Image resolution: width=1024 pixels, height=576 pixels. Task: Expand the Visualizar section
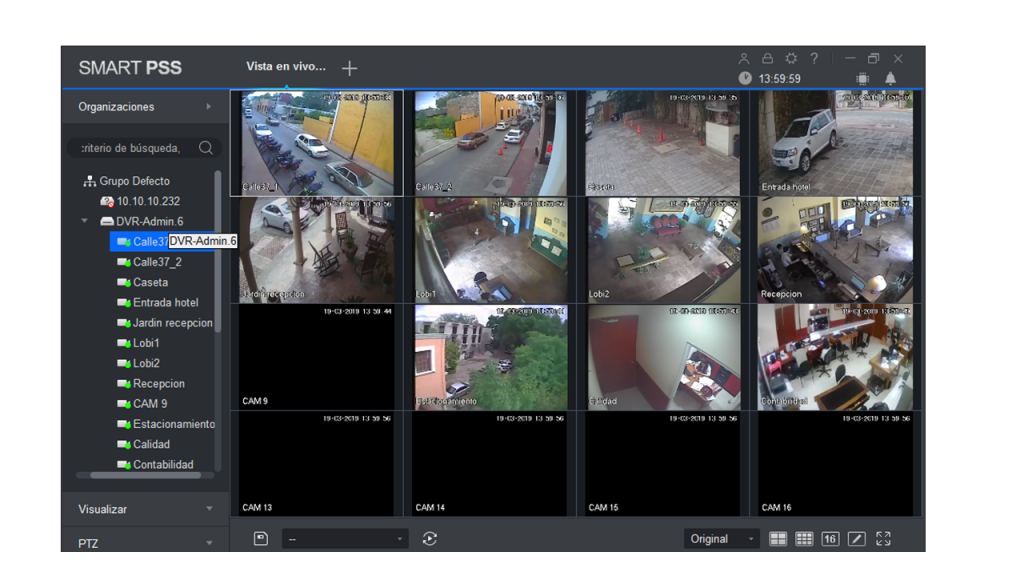click(209, 509)
